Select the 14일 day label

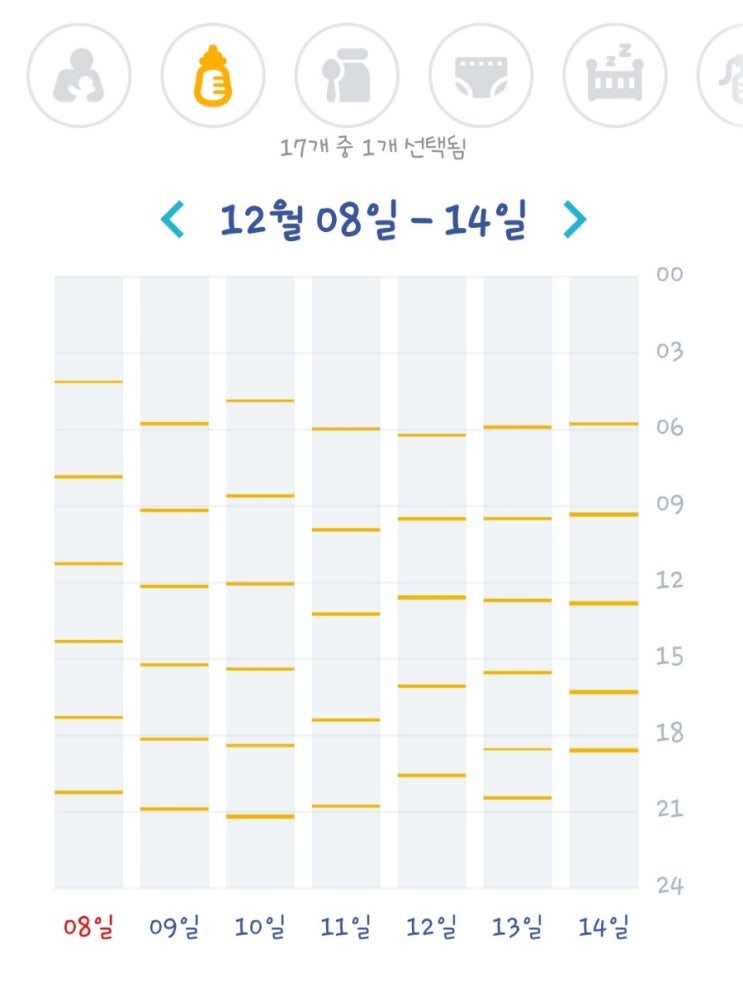(603, 928)
